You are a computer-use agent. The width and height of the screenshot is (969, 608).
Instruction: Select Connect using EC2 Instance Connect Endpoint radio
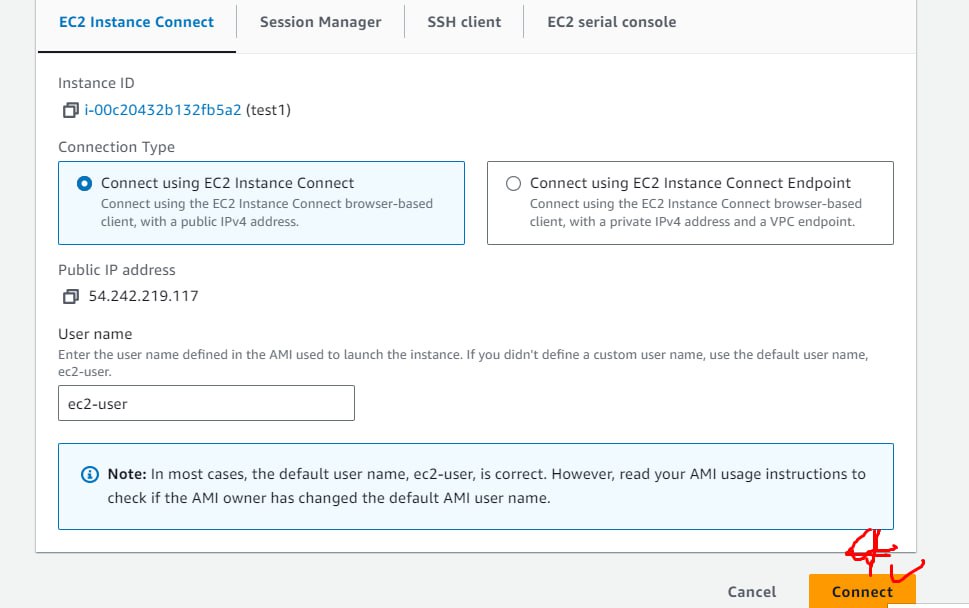click(x=513, y=184)
